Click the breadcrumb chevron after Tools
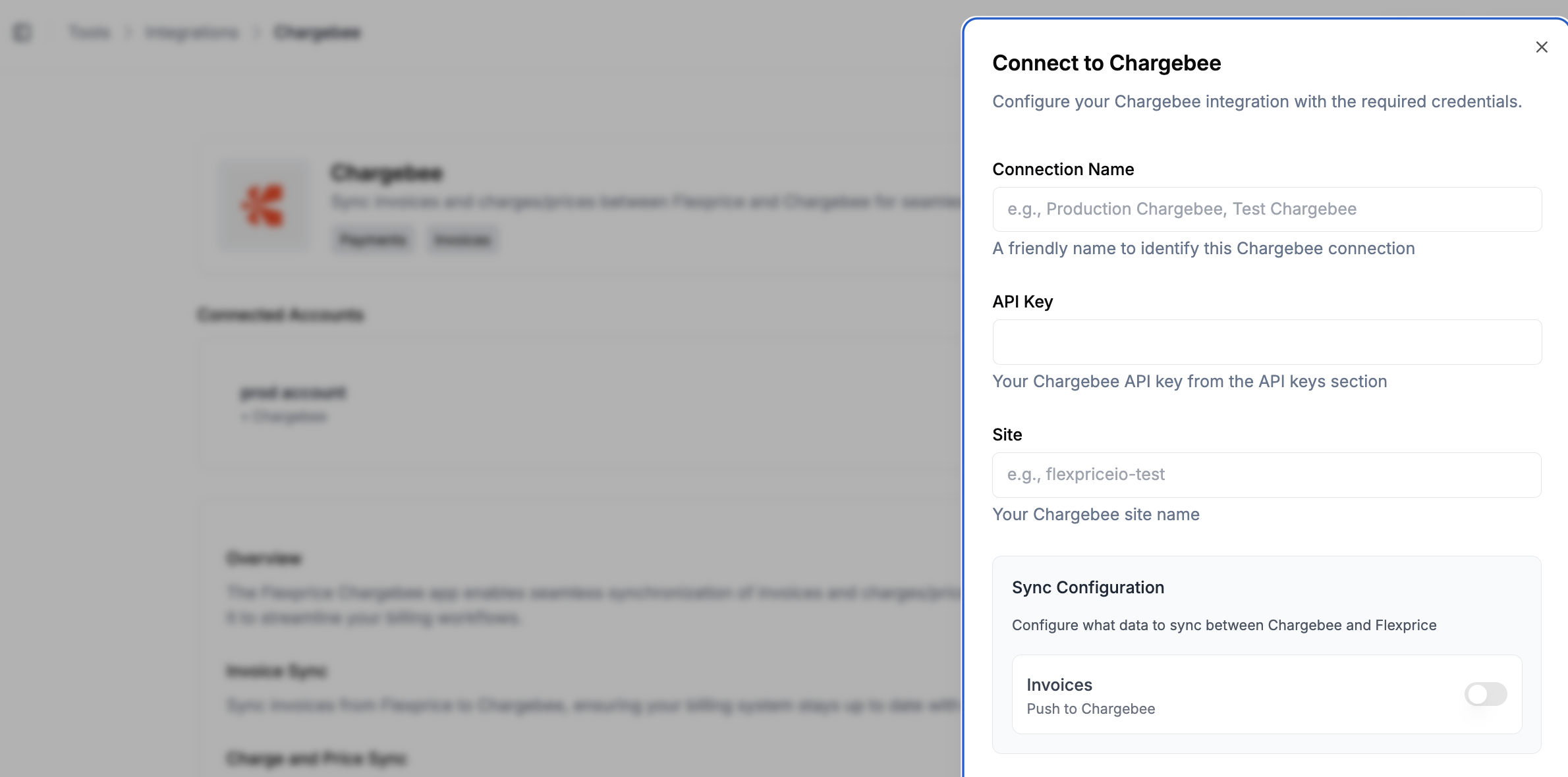Screen dimensions: 1568x777 pyautogui.click(x=128, y=32)
